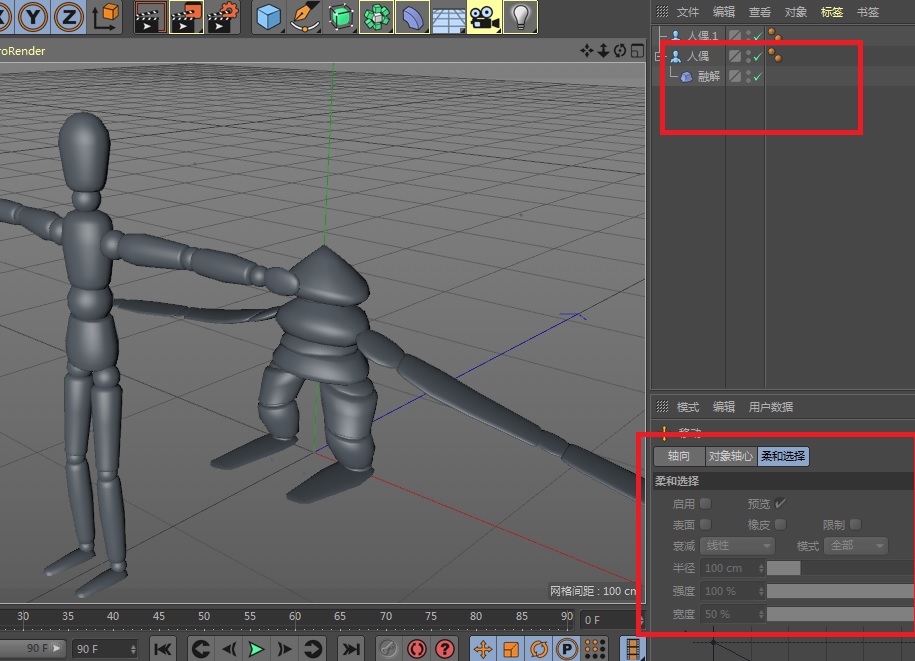Viewport: 915px width, 661px height.
Task: Render the active view clapperboard icon
Action: pos(150,17)
